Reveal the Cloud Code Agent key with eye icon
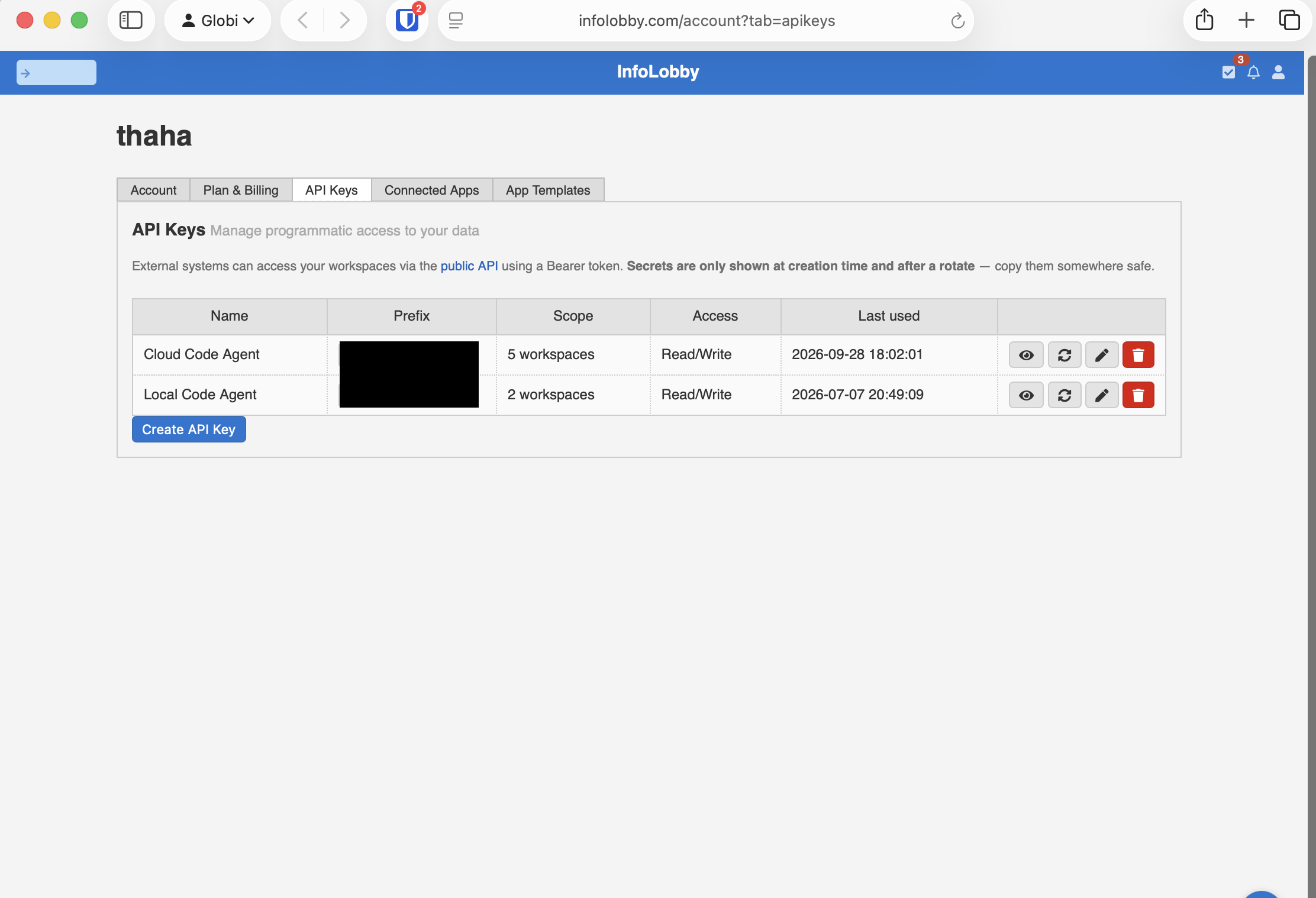This screenshot has height=898, width=1316. click(x=1026, y=355)
